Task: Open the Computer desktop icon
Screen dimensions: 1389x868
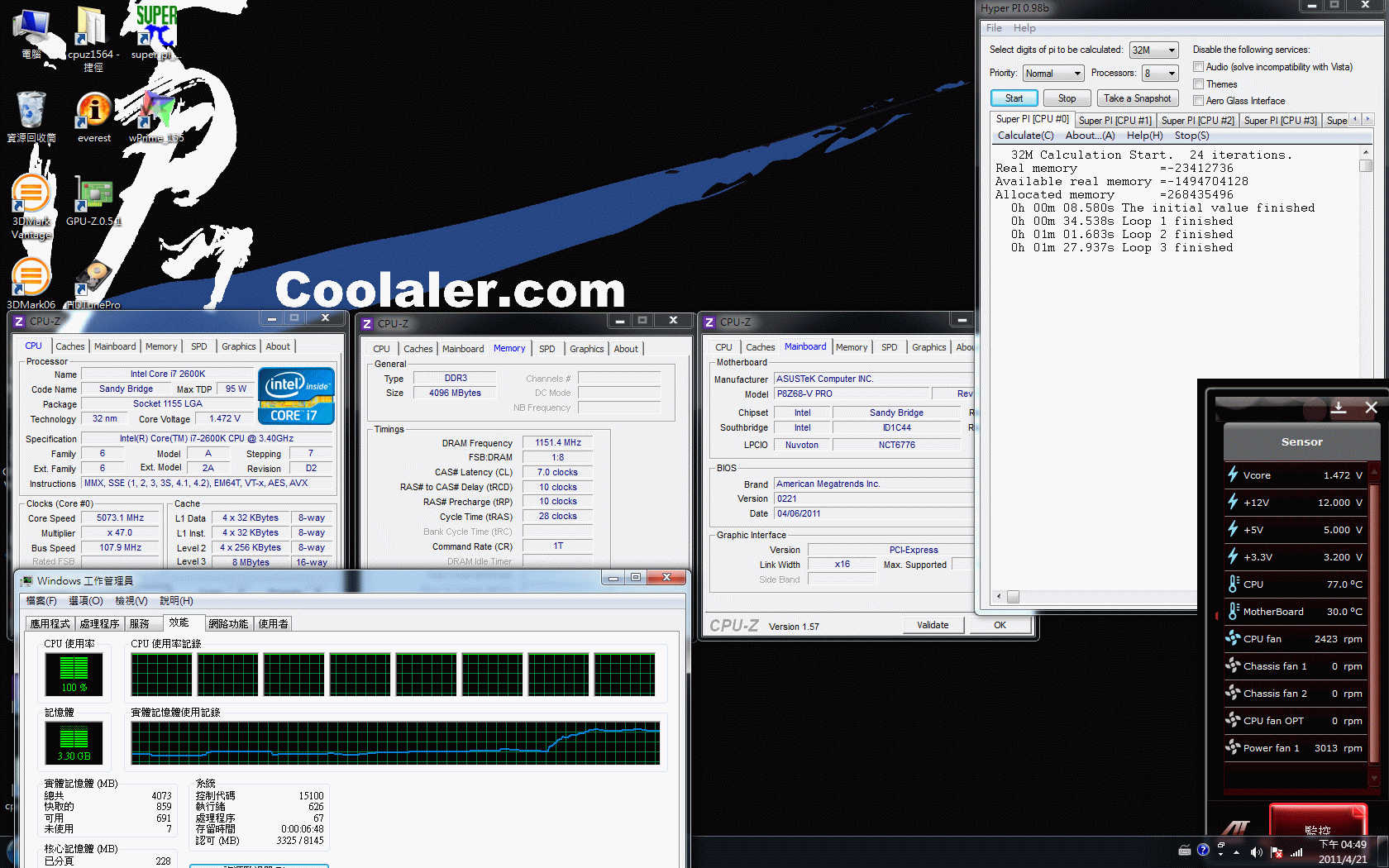Action: [x=31, y=33]
